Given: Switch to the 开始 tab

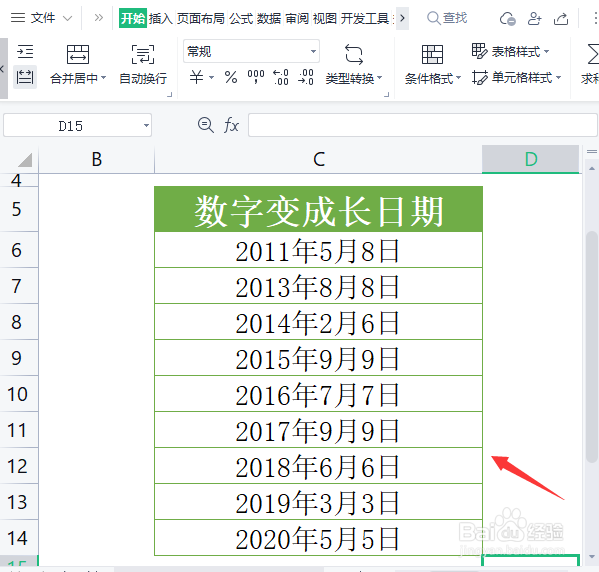Looking at the screenshot, I should pos(133,18).
